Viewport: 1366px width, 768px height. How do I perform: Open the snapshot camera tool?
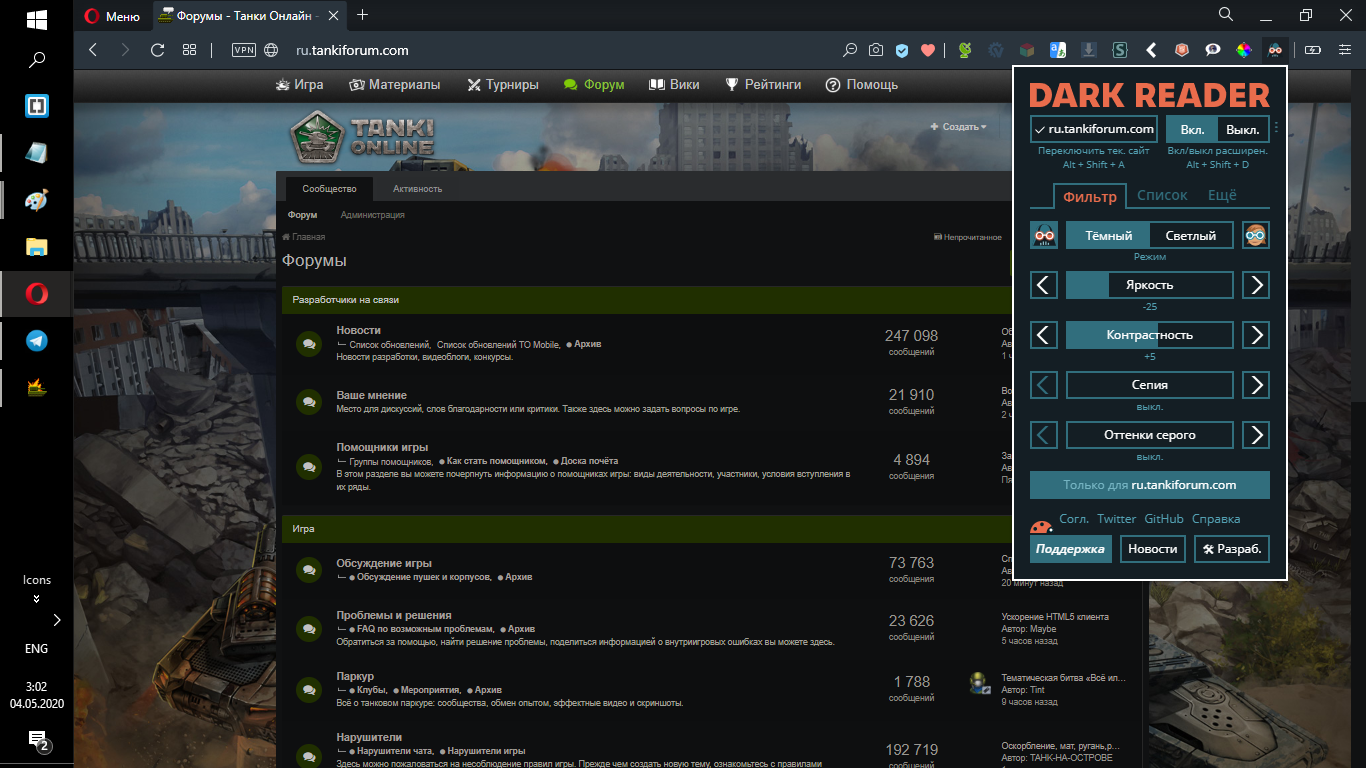click(876, 50)
